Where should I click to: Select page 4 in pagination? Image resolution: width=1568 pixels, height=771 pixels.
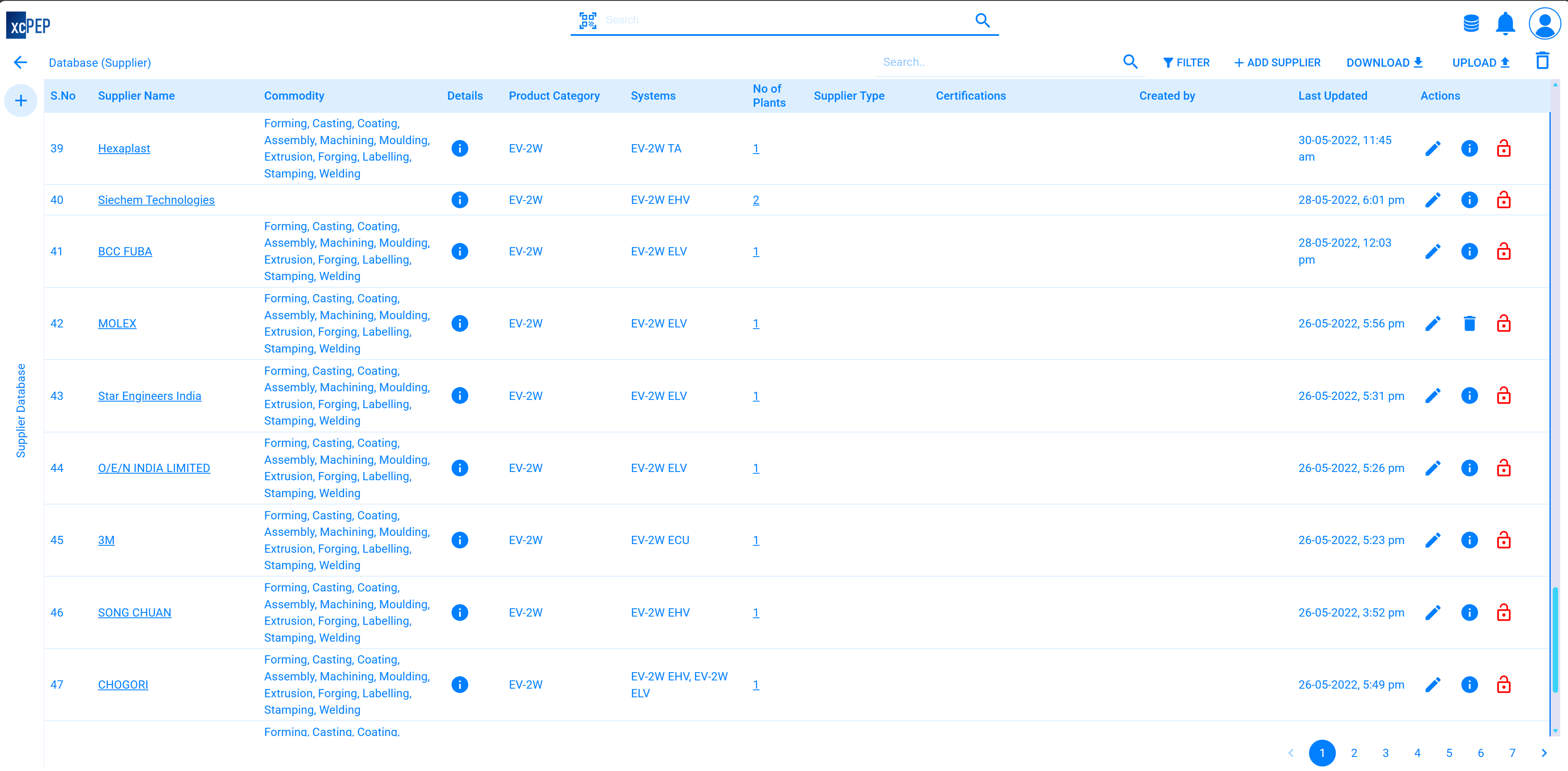click(x=1418, y=753)
